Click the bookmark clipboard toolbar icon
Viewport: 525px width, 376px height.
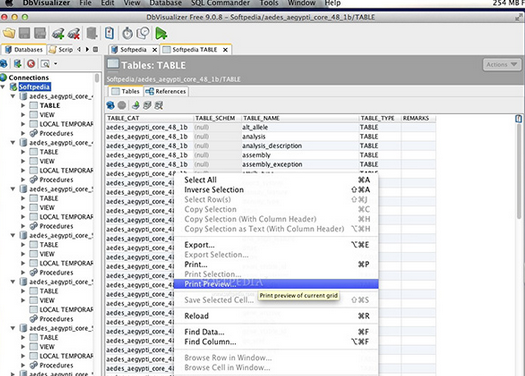109,33
